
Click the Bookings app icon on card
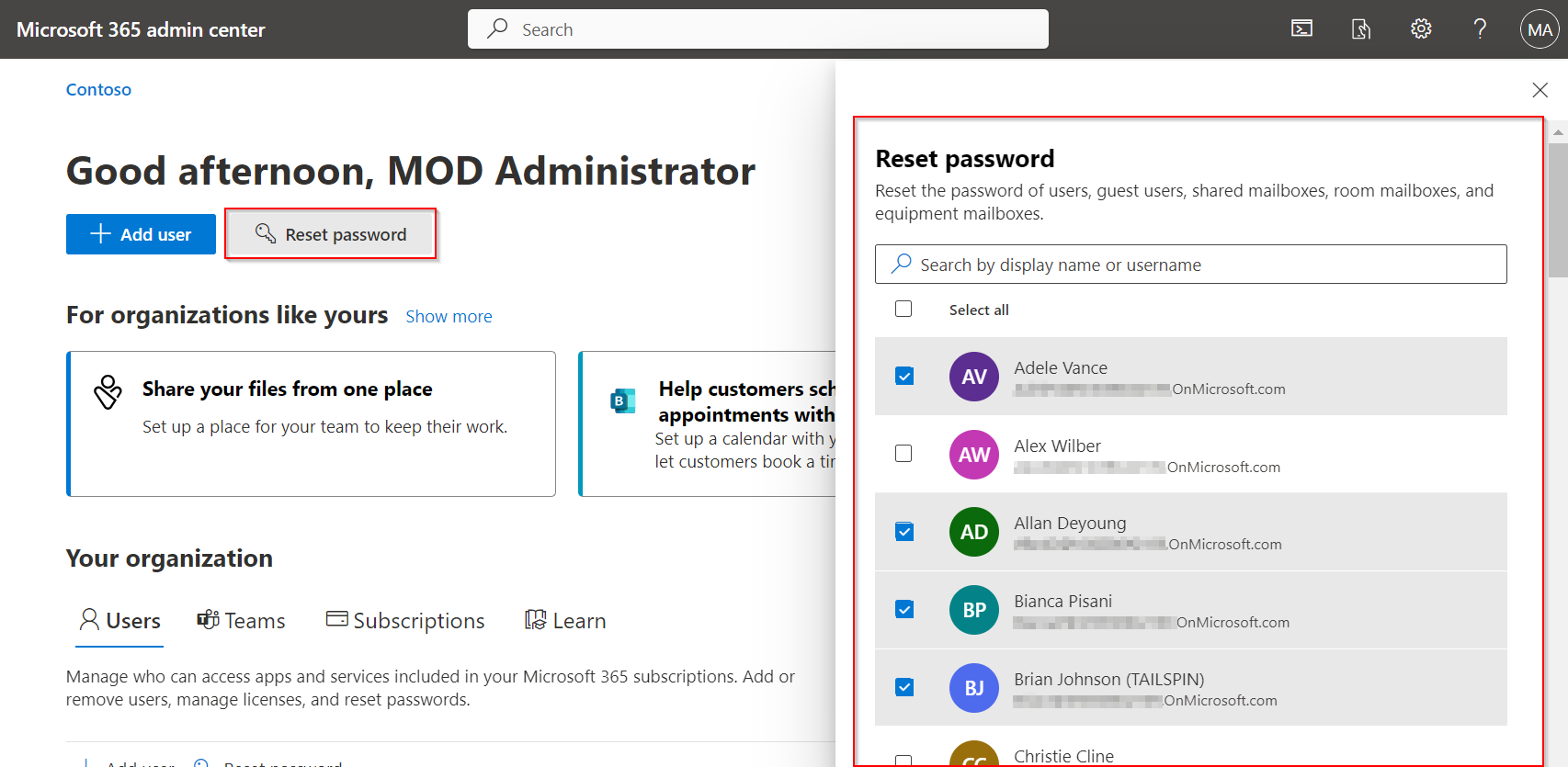[x=623, y=401]
